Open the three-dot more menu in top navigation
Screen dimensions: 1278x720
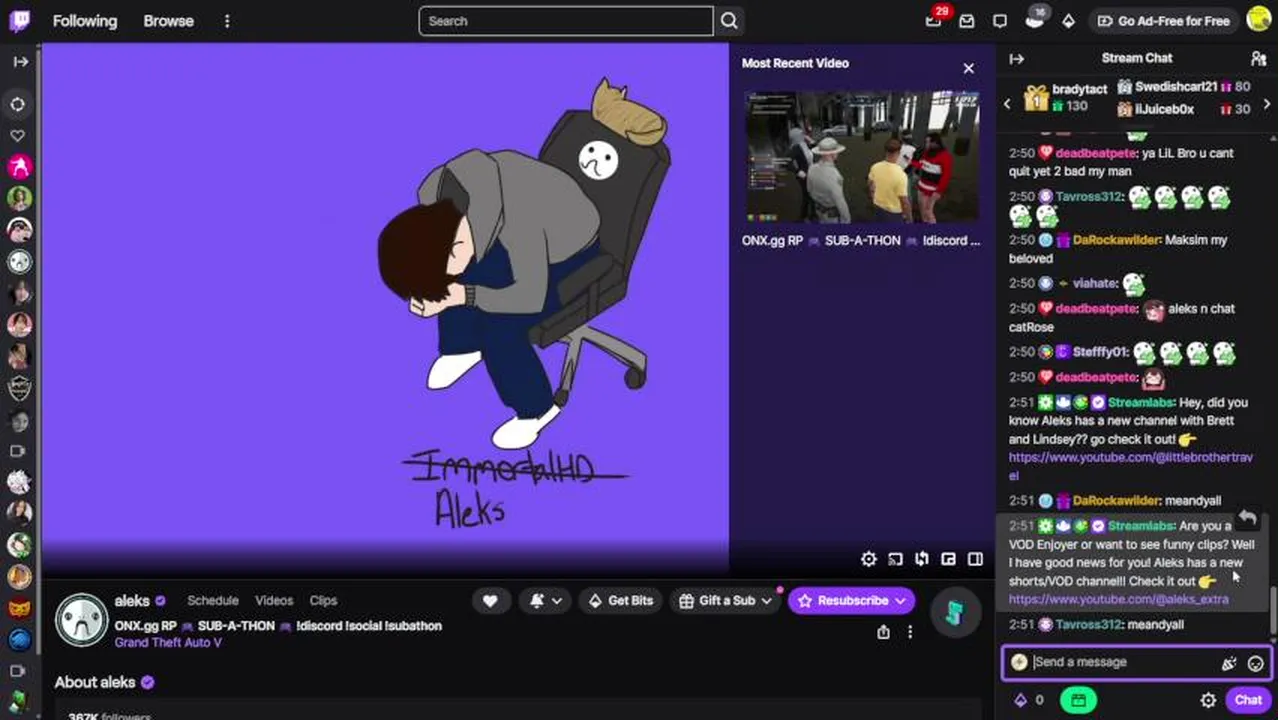(x=227, y=21)
